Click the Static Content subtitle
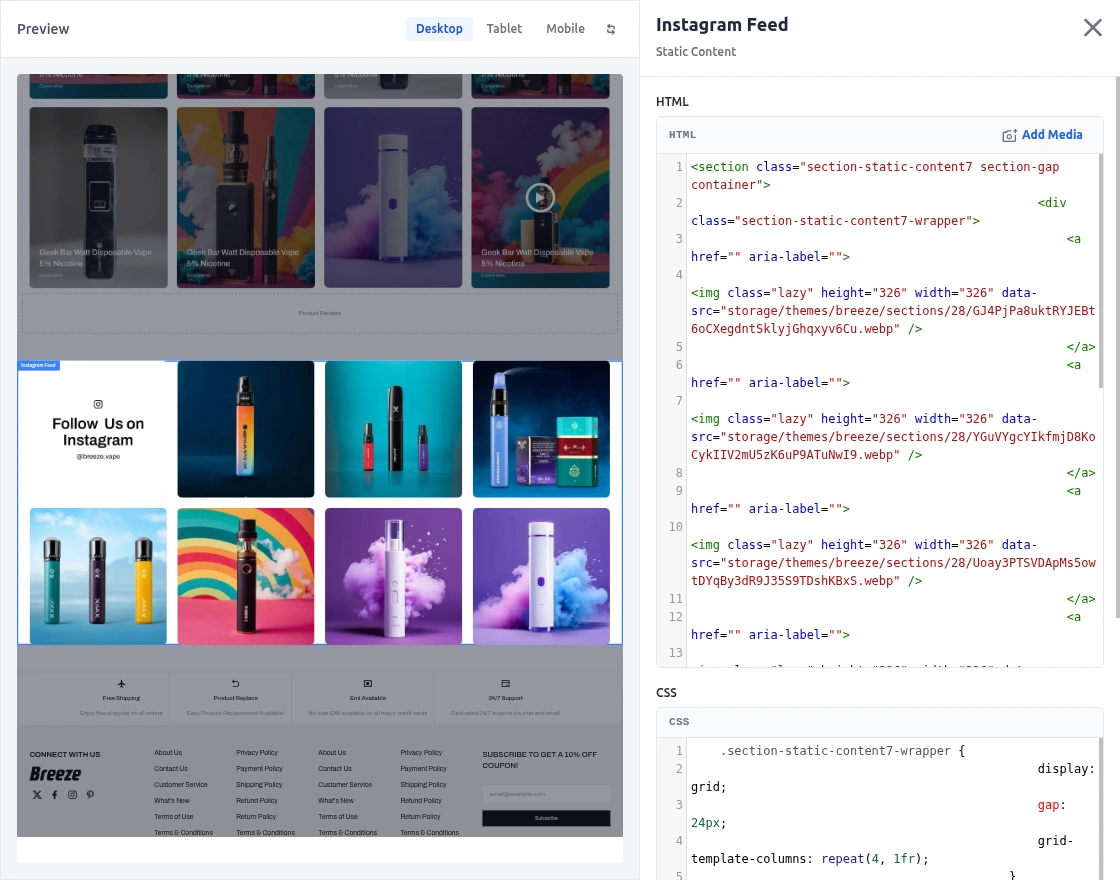The height and width of the screenshot is (880, 1120). tap(696, 51)
